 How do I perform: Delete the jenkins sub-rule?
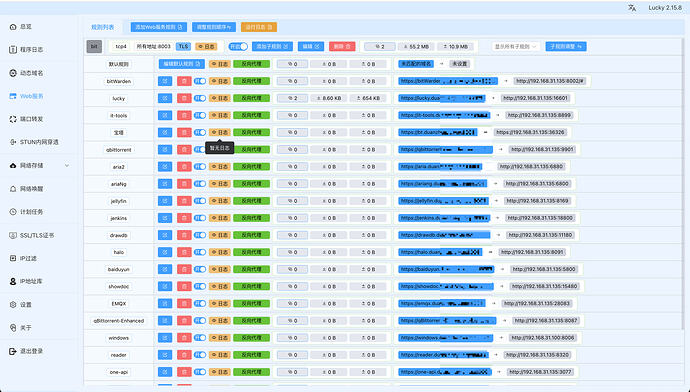point(184,218)
